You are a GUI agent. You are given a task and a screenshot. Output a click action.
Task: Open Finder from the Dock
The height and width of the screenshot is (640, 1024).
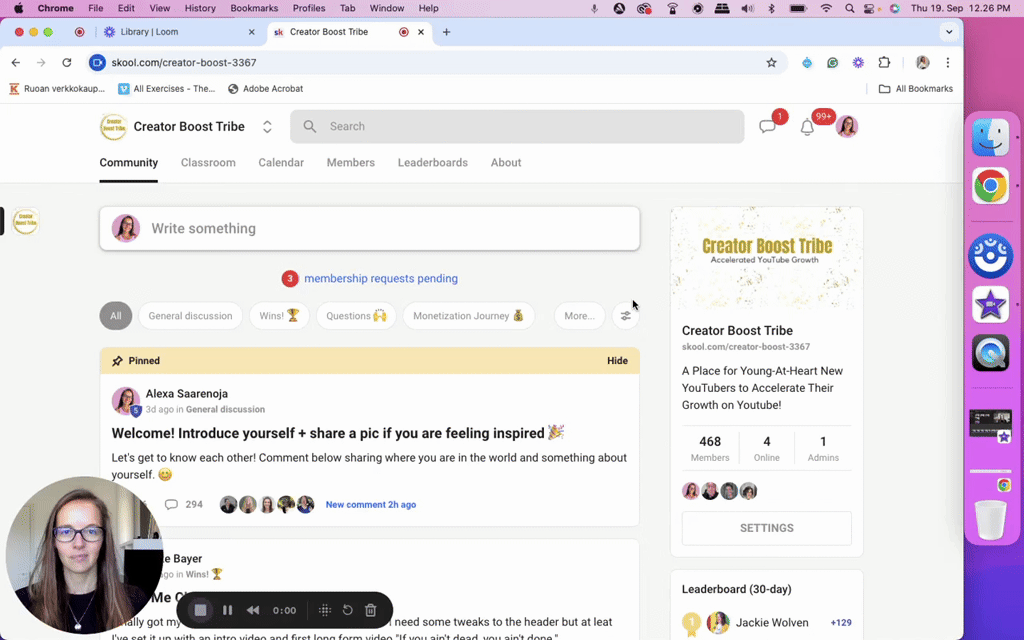(990, 137)
